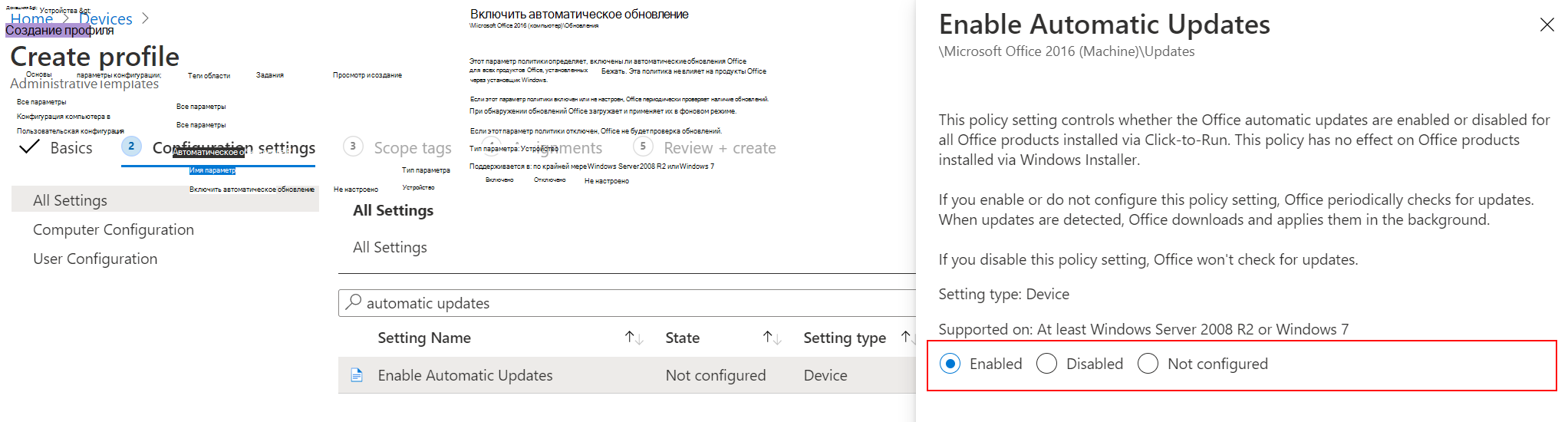1568x422 pixels.
Task: Choose the Not configured radio option
Action: (1148, 364)
